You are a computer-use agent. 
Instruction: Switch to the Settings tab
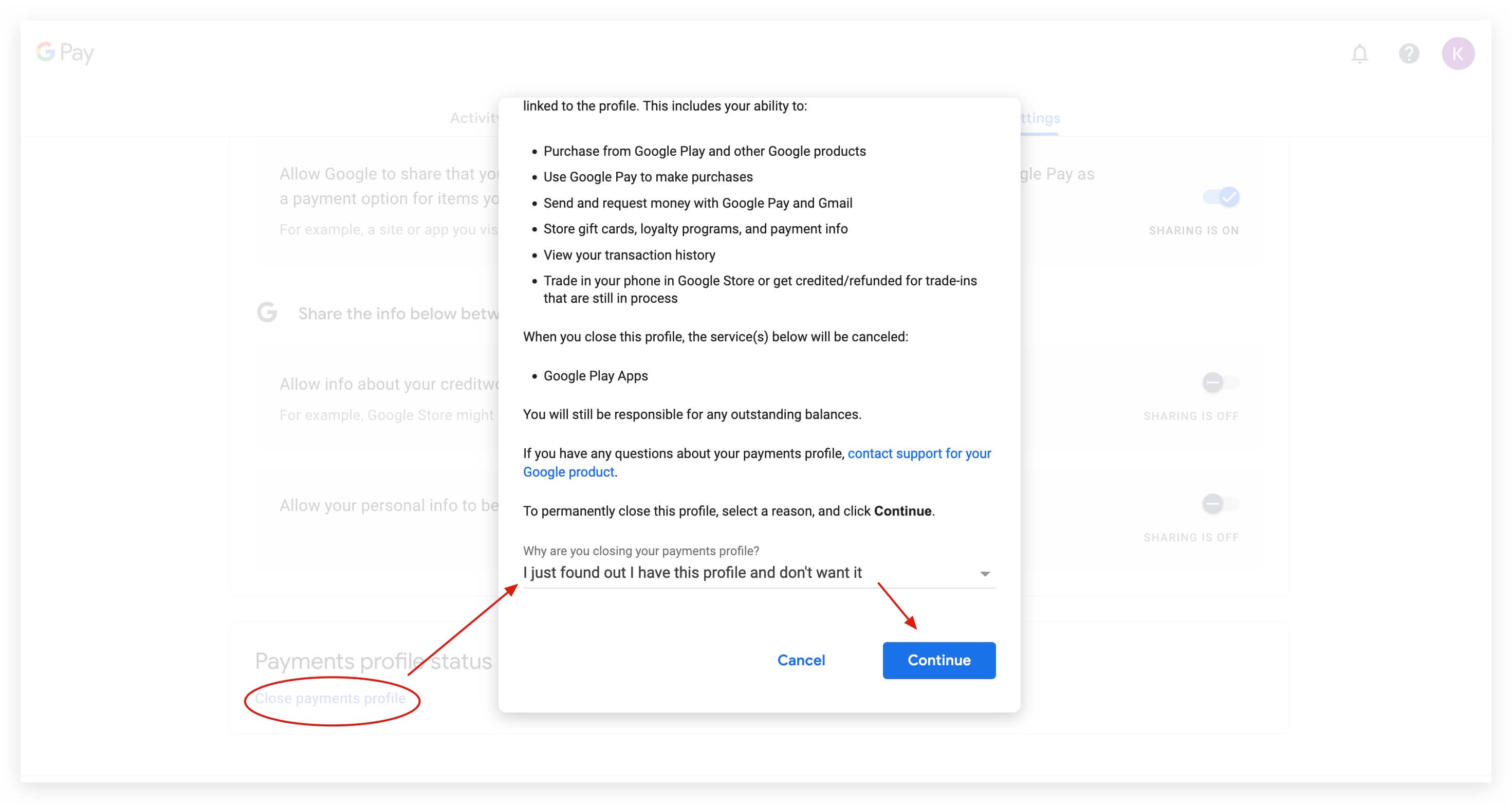coord(1040,118)
